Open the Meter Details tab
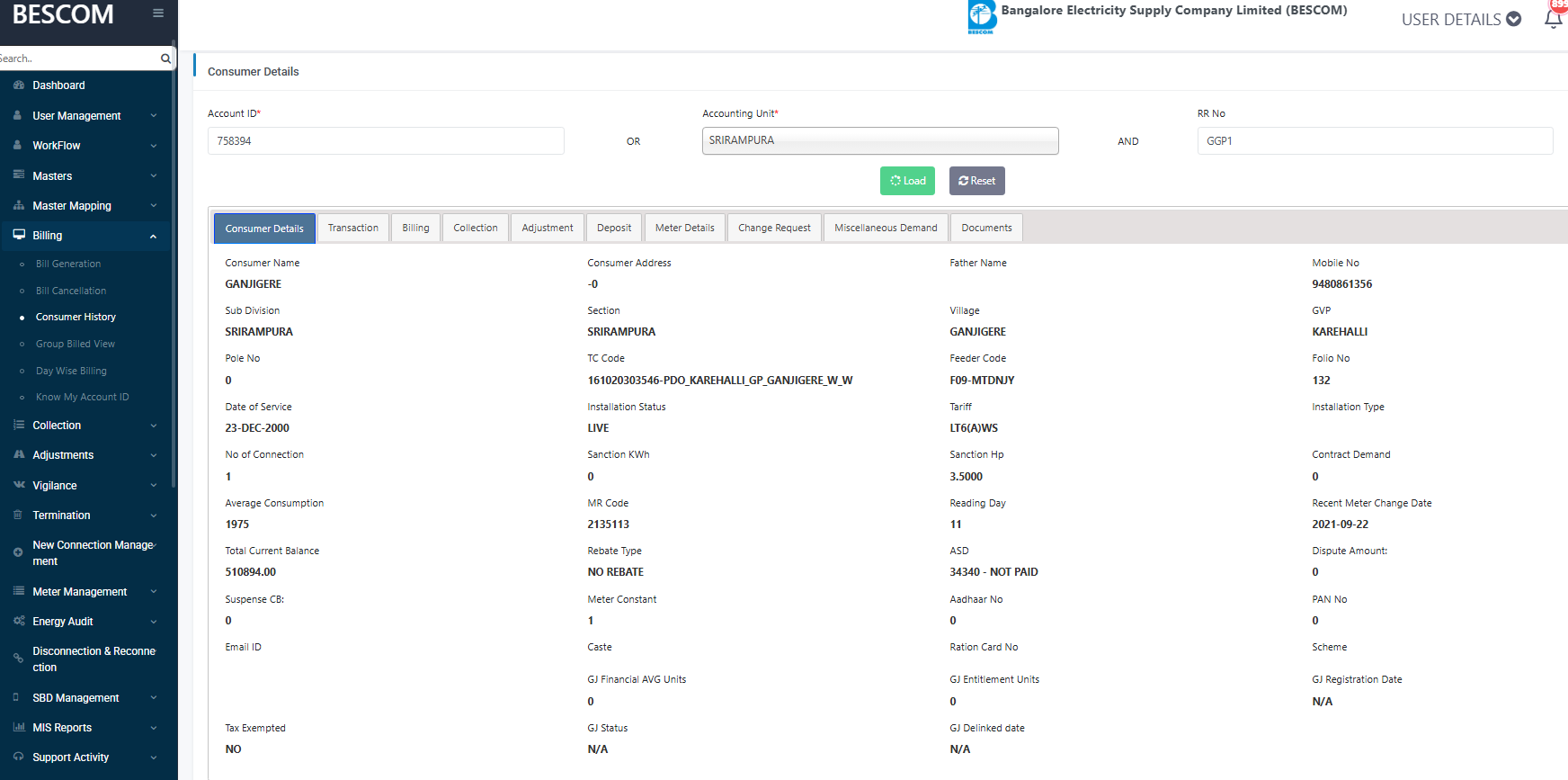 685,228
